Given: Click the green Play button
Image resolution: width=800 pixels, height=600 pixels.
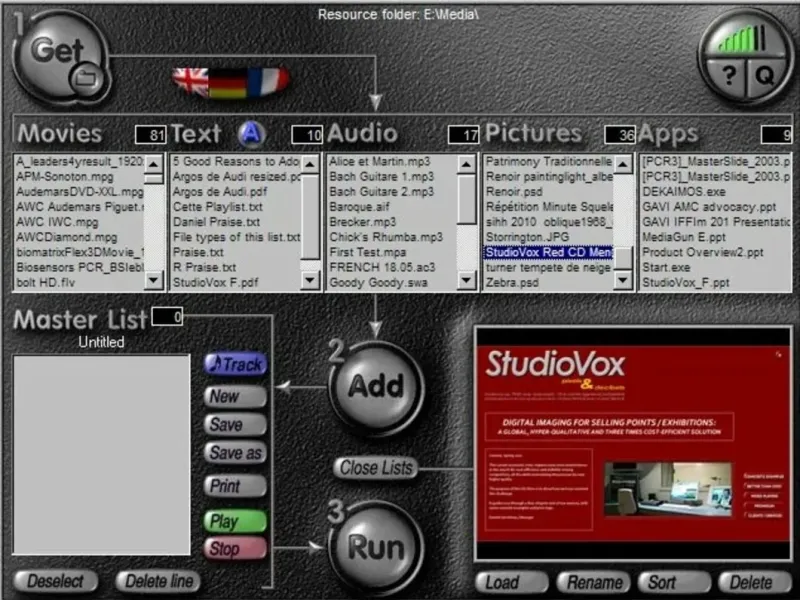Looking at the screenshot, I should point(236,521).
